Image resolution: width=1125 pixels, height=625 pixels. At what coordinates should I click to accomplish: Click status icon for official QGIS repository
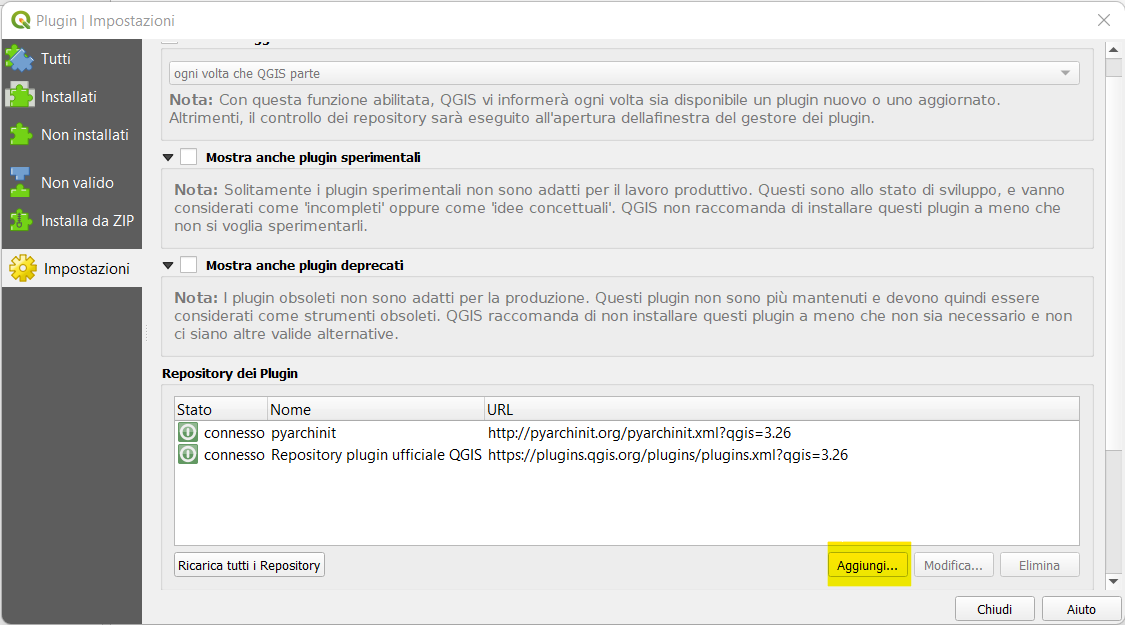coord(188,454)
